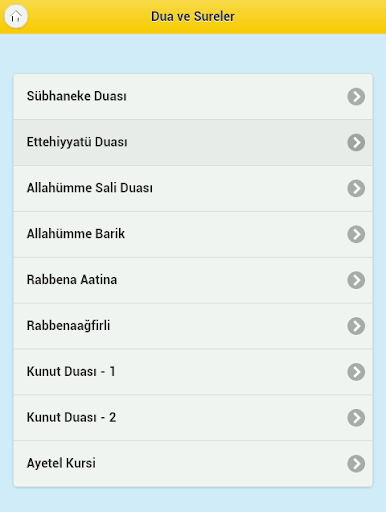Screen dimensions: 386x512
Task: Click arrow icon beside Rabbena Aatina
Action: pyautogui.click(x=356, y=280)
